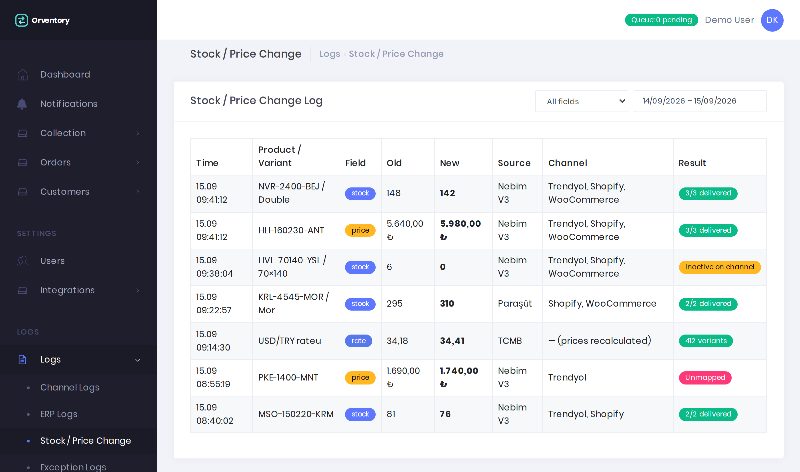Click the Integrations sidebar icon
This screenshot has width=800, height=472.
[22, 290]
